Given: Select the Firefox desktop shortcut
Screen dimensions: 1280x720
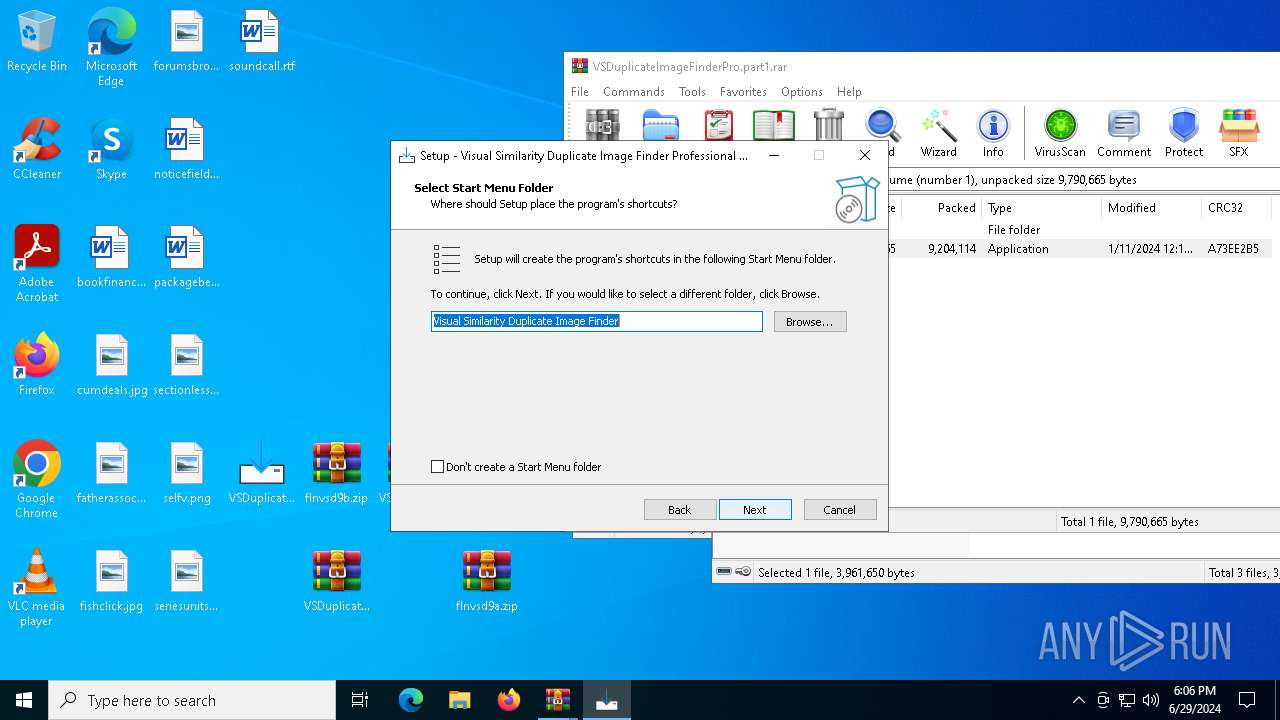Looking at the screenshot, I should [x=37, y=365].
